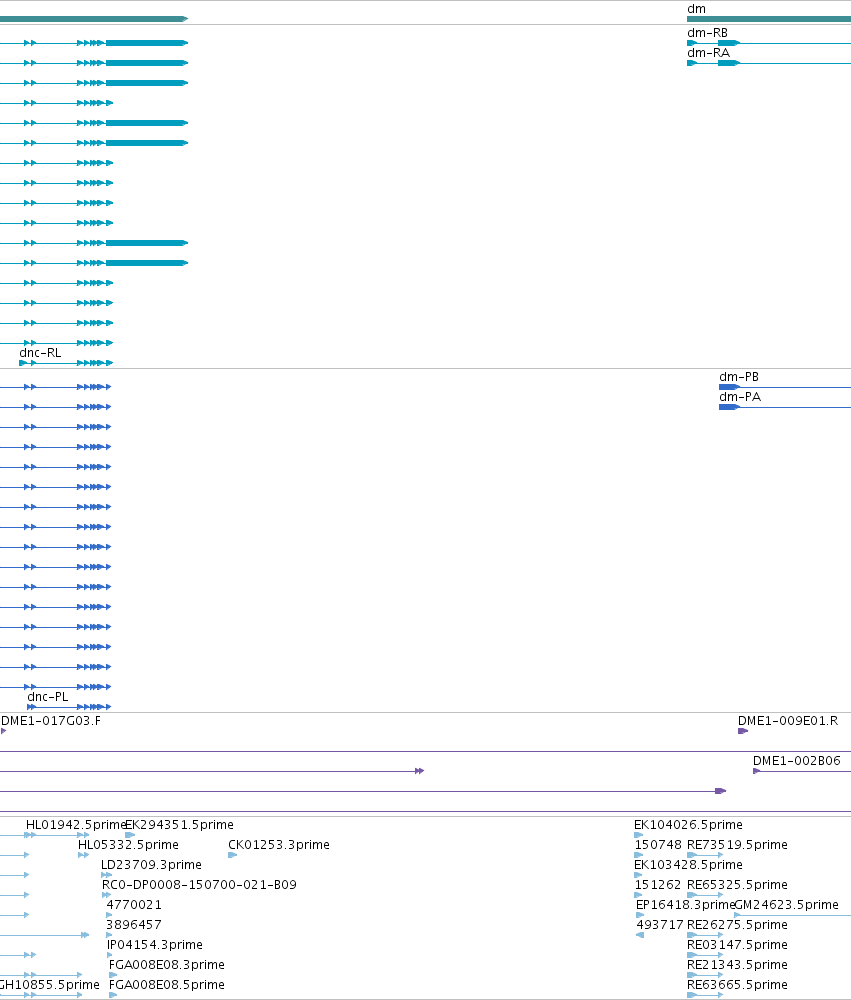This screenshot has height=1000, width=851.
Task: Select EST RE03147.5prime
Action: (x=737, y=945)
